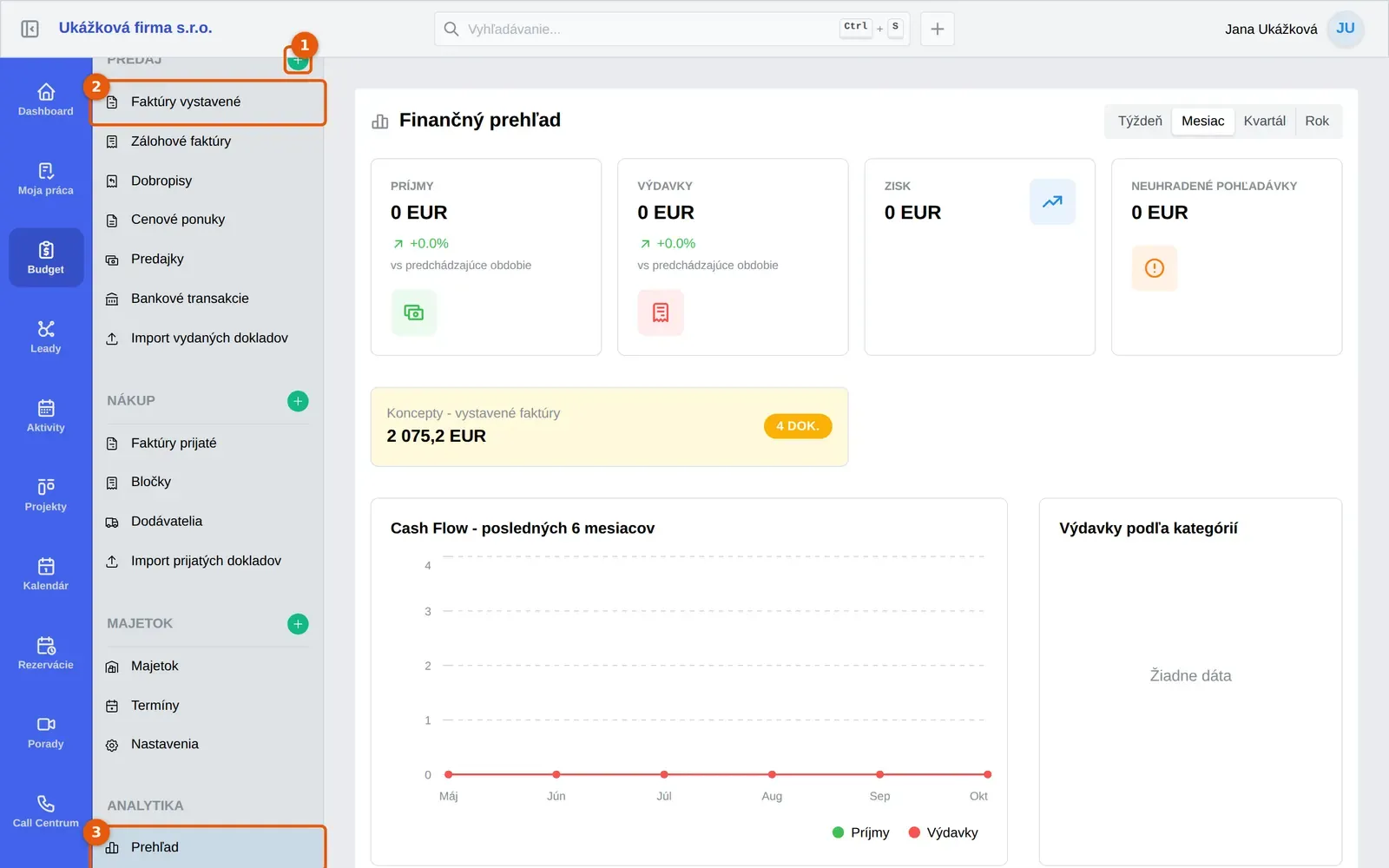The width and height of the screenshot is (1389, 868).
Task: Open Import prijatých dokladov
Action: pyautogui.click(x=208, y=562)
